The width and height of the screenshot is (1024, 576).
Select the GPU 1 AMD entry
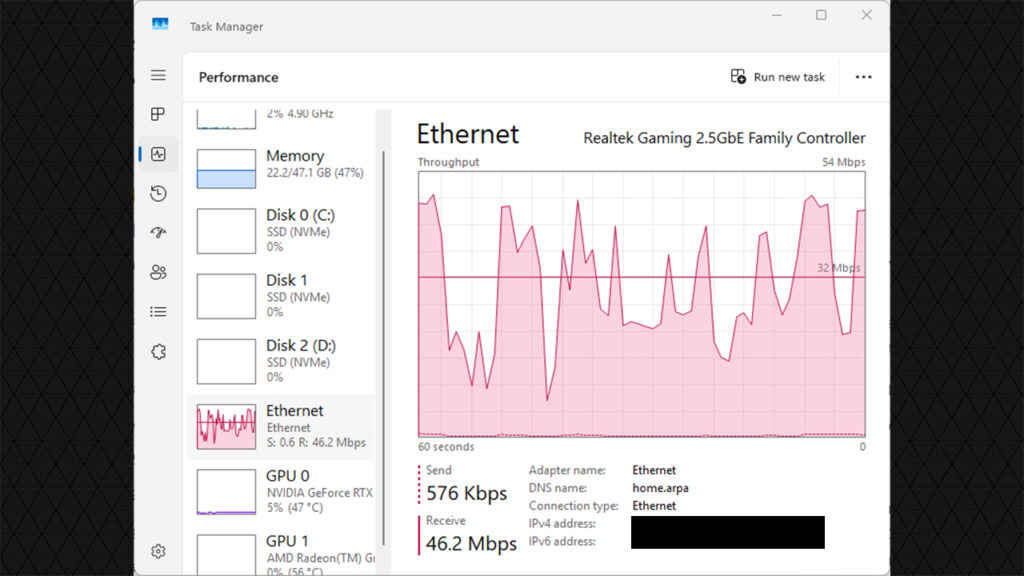(x=280, y=552)
